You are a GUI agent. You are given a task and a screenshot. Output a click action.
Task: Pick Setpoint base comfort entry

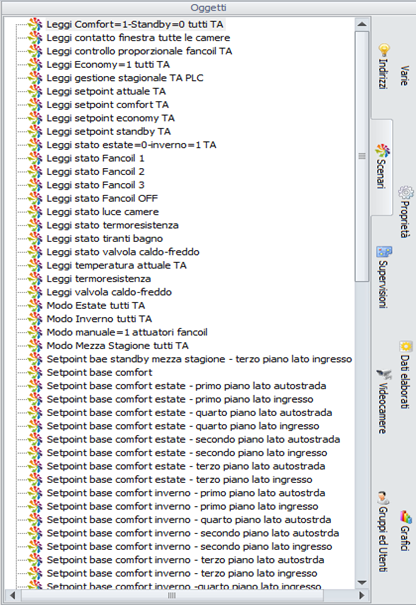click(x=100, y=372)
